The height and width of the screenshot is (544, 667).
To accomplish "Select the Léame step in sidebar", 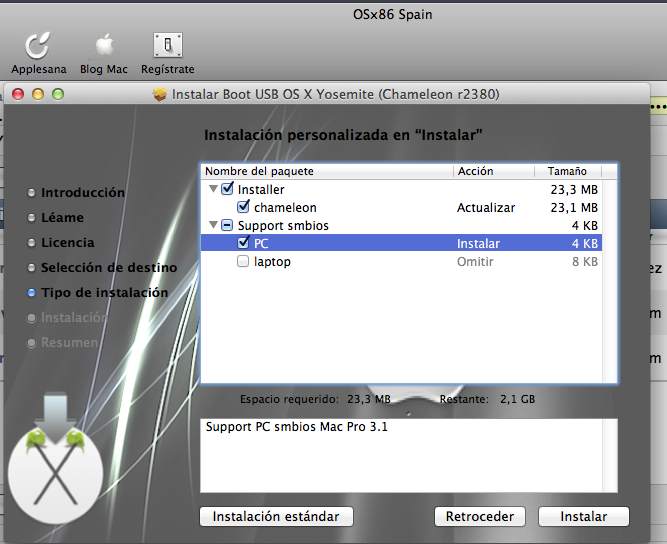I will click(63, 218).
